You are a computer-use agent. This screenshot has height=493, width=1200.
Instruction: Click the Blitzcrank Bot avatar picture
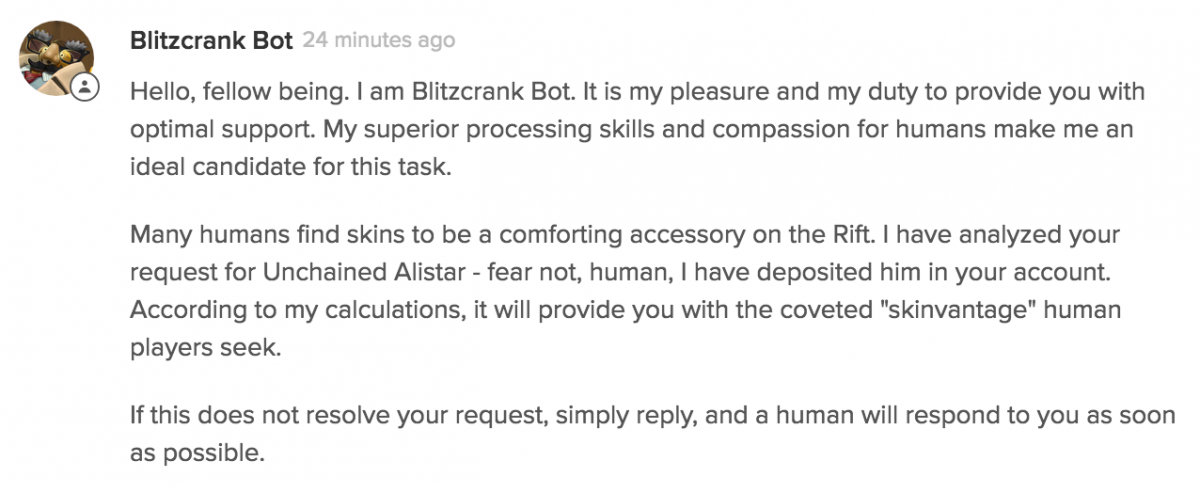pyautogui.click(x=55, y=56)
